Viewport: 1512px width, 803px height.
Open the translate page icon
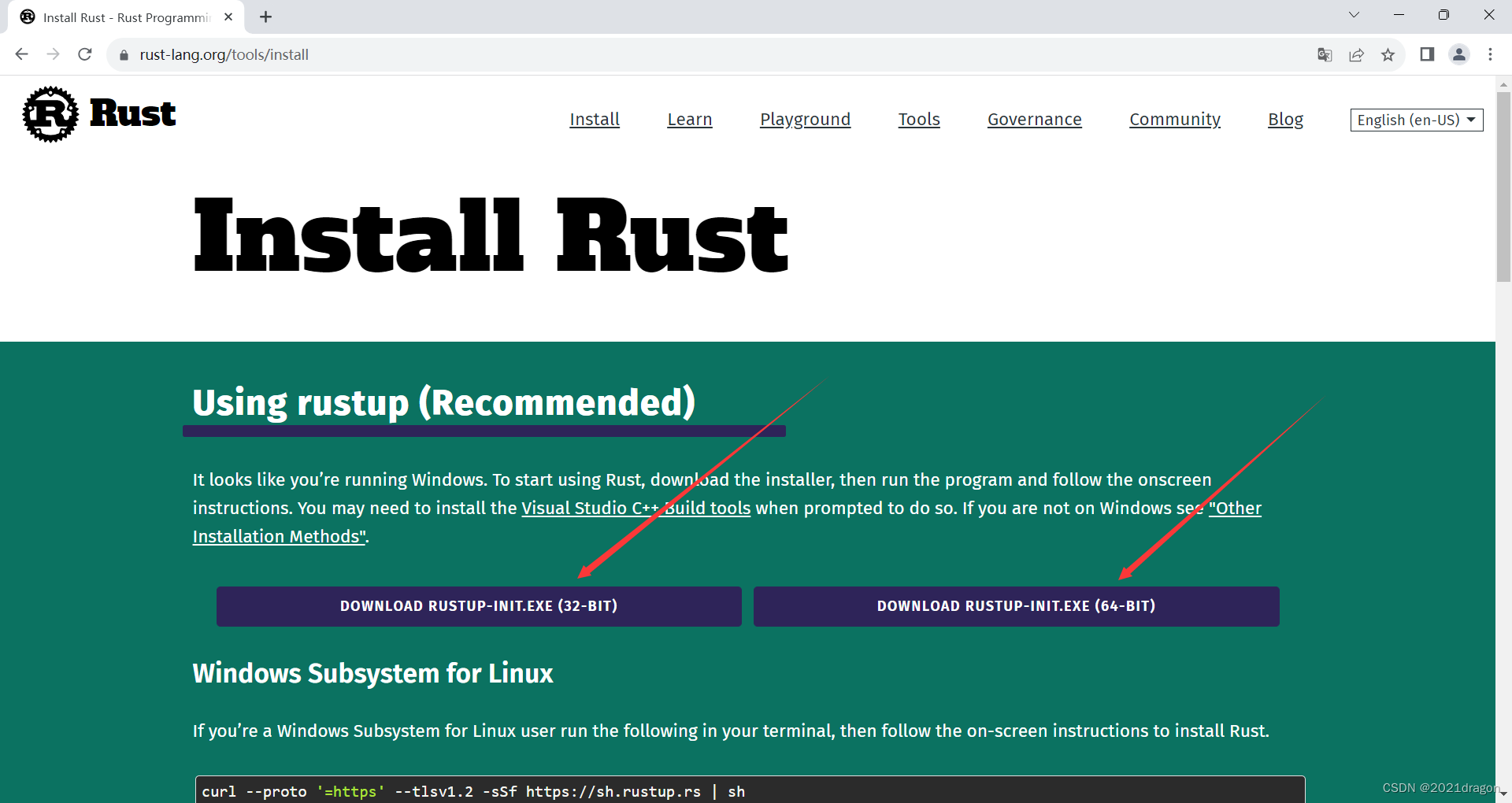(1325, 54)
